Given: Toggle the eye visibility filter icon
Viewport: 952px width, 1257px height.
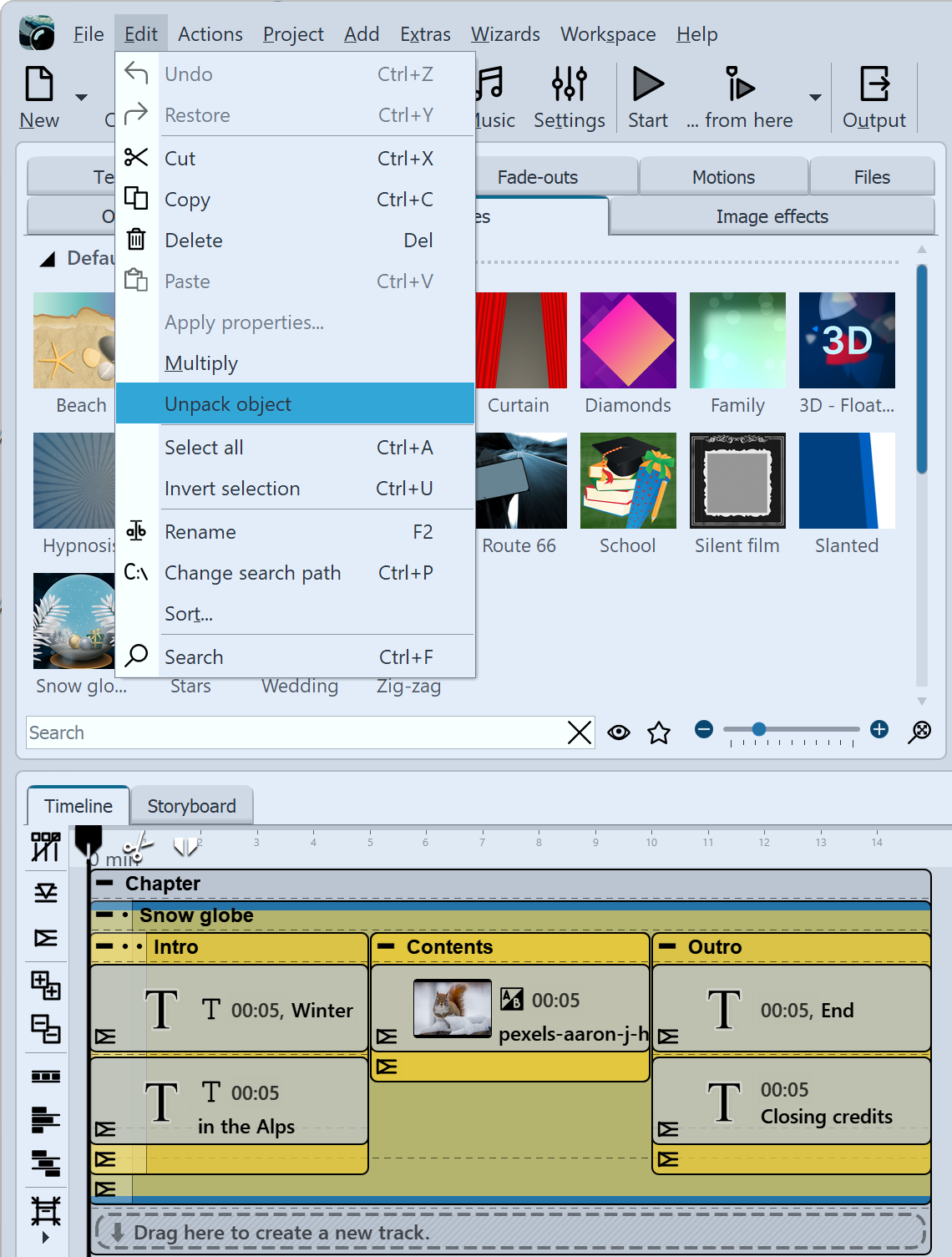Looking at the screenshot, I should [x=619, y=732].
